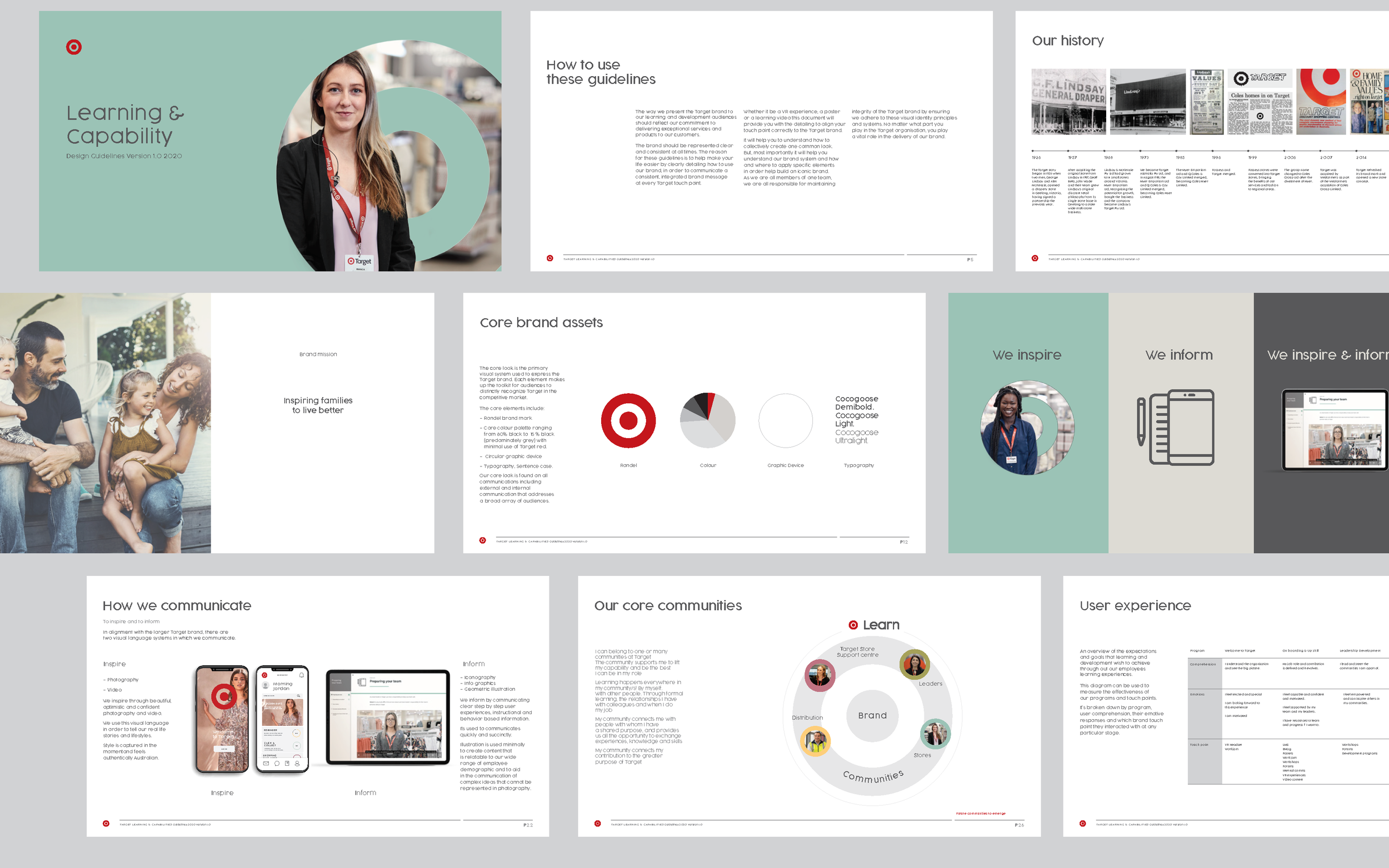Open the C.F. Lindsay General Draper photo
This screenshot has width=1389, height=868.
tap(1068, 102)
